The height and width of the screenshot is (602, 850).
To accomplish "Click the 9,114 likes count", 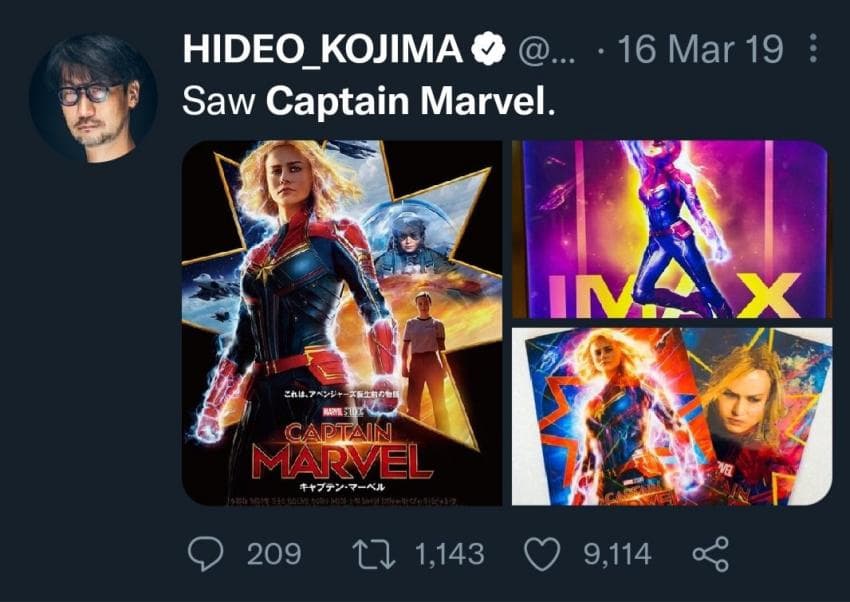I will pos(617,553).
